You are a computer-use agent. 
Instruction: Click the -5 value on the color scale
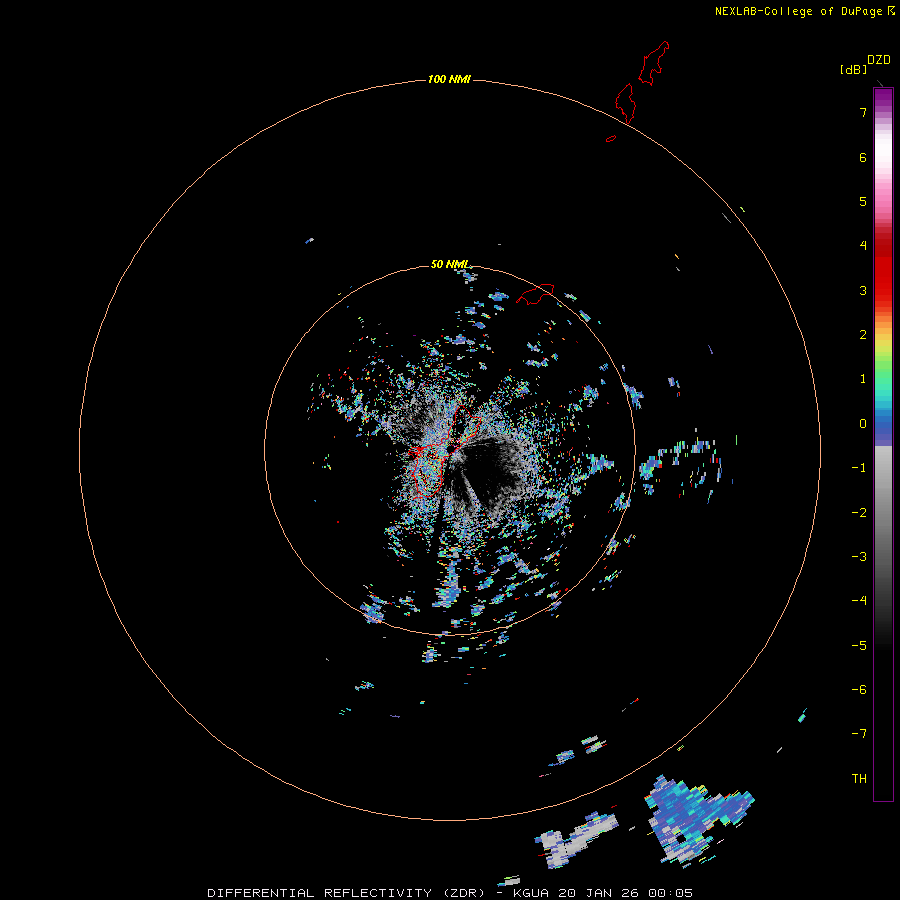tap(859, 646)
